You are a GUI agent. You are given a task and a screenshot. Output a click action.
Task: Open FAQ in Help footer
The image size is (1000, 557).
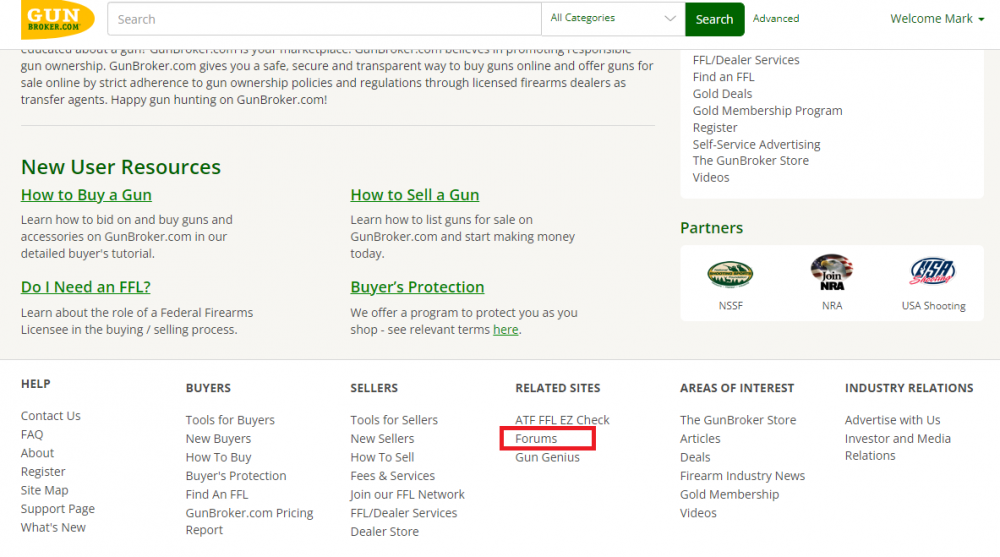(32, 434)
